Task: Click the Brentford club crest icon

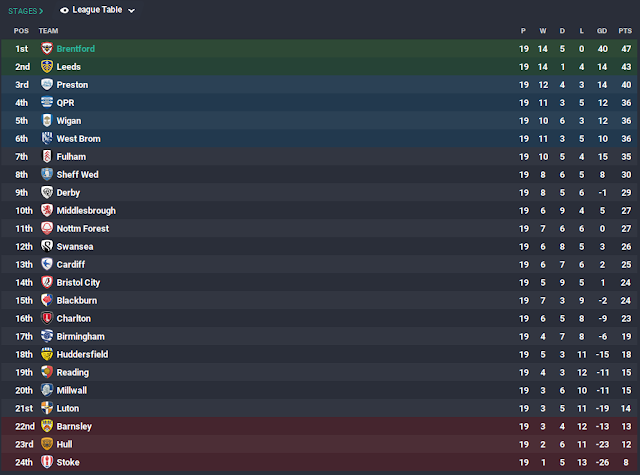Action: coord(47,49)
